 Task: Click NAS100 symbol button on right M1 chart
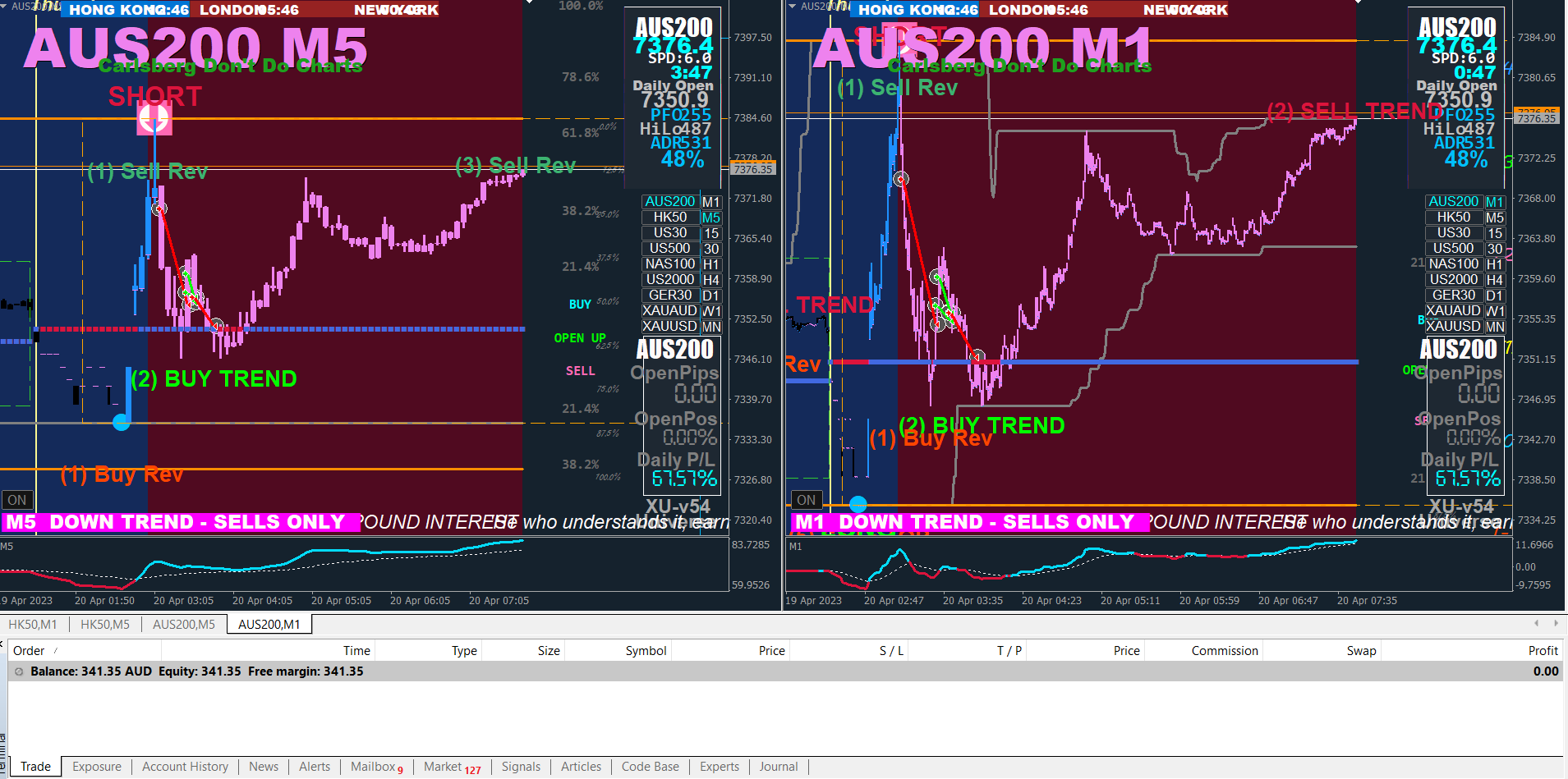pos(1454,264)
